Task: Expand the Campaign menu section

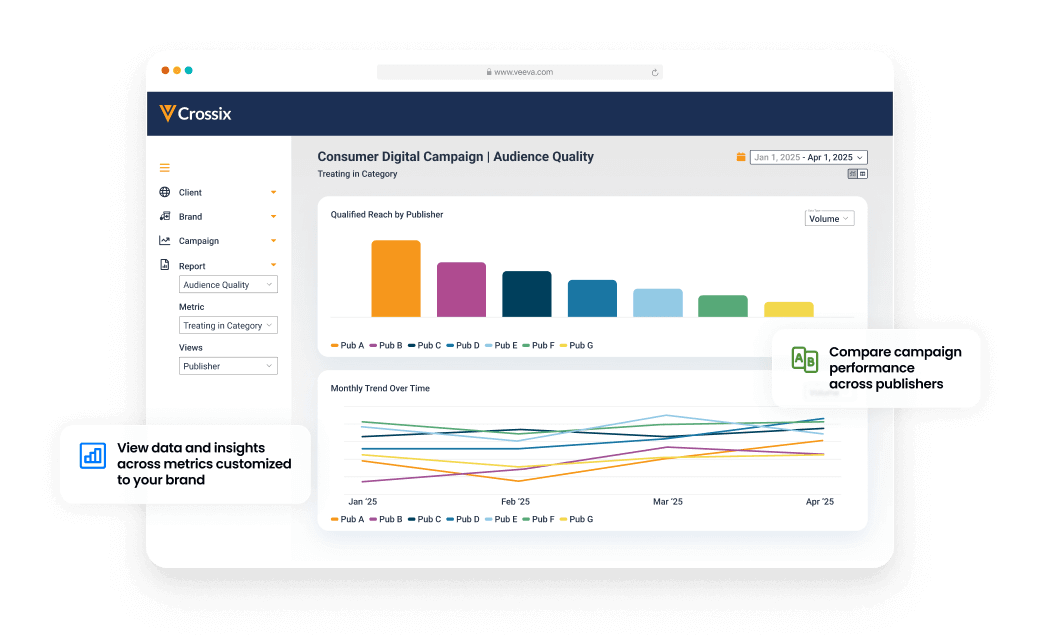Action: coord(273,241)
